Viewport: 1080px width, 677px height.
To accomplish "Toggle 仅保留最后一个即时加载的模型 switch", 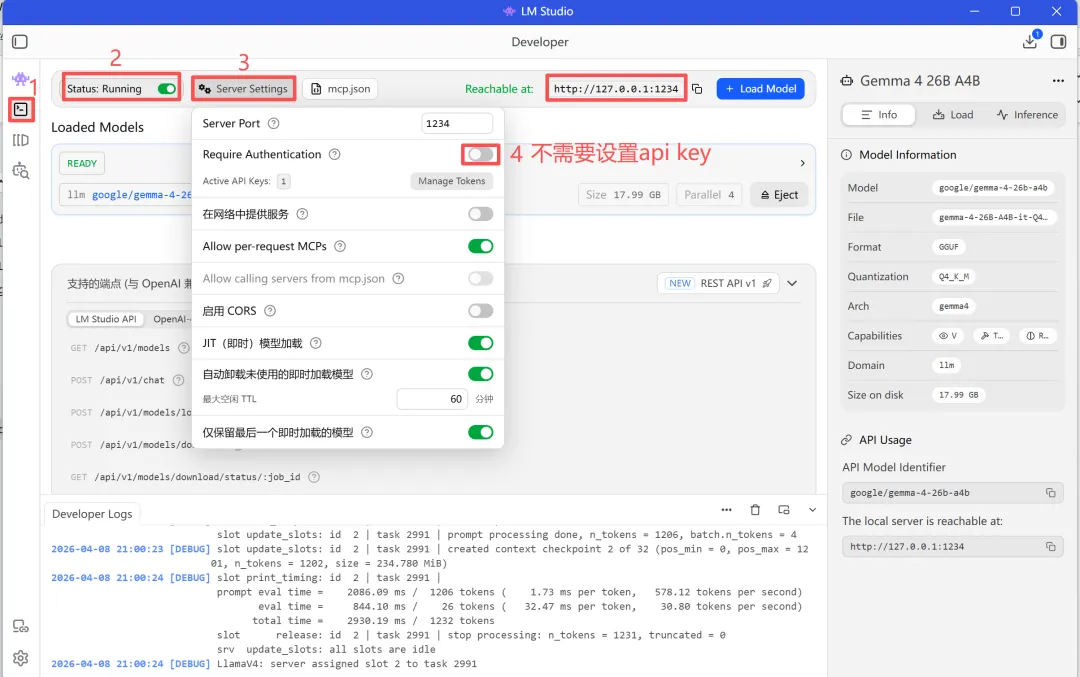I will tap(480, 433).
